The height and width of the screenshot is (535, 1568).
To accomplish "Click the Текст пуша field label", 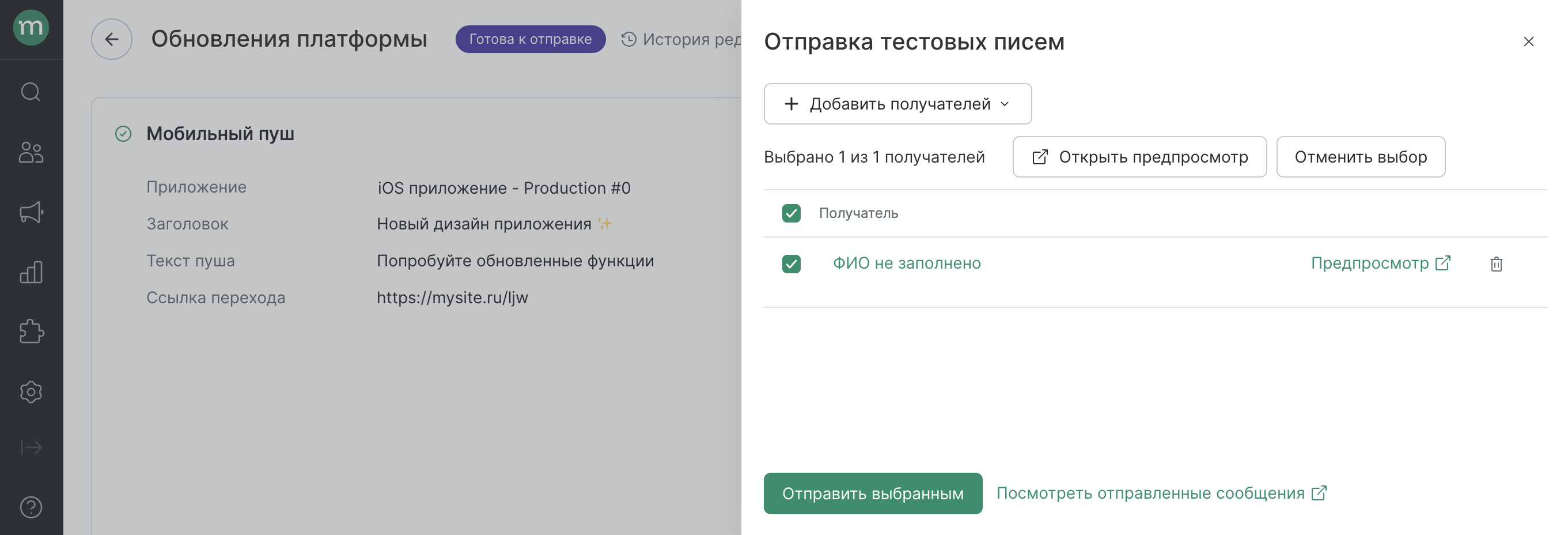I will click(x=190, y=261).
